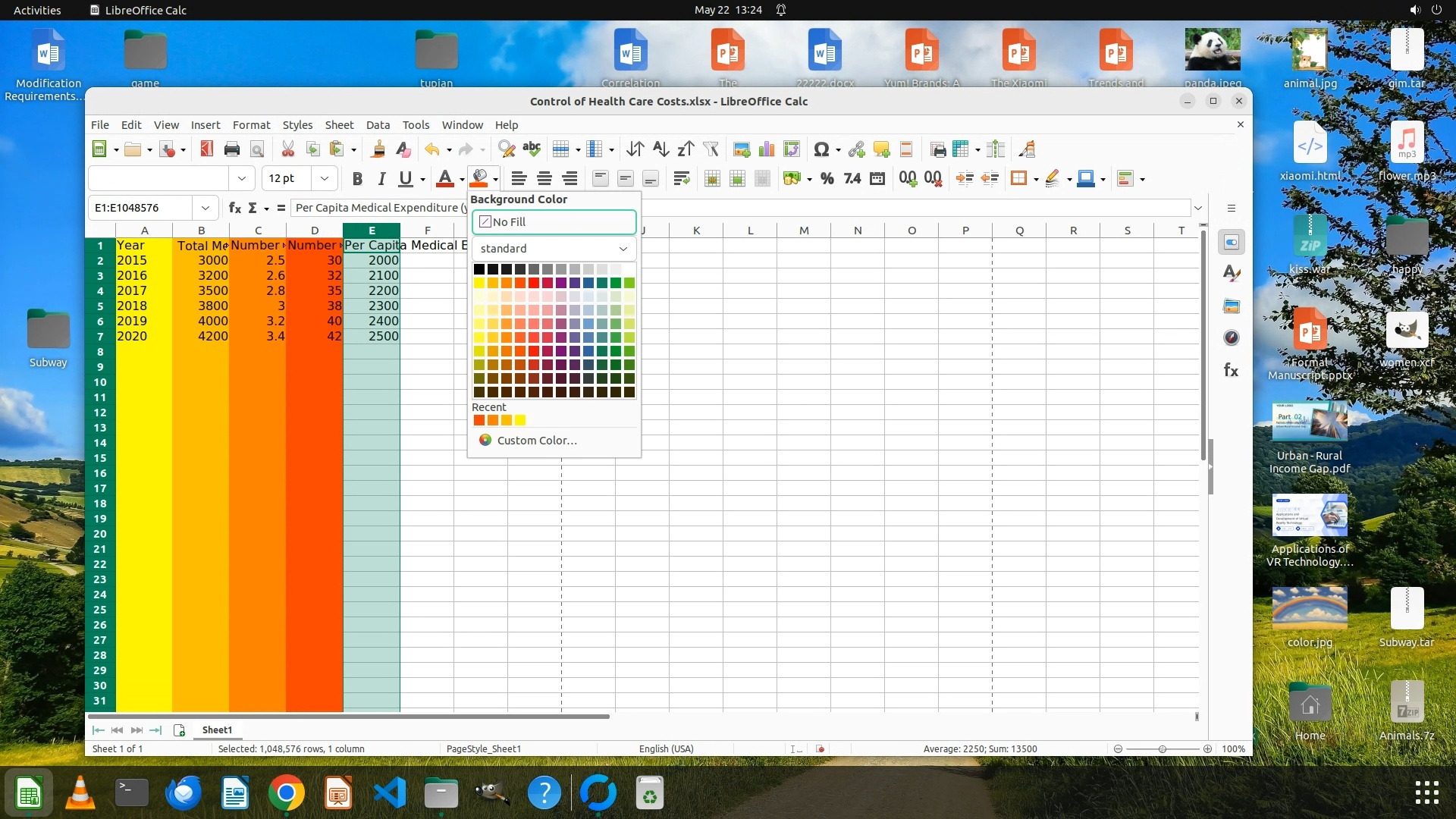Screen dimensions: 1456x819
Task: Open the Format menu
Action: [251, 125]
